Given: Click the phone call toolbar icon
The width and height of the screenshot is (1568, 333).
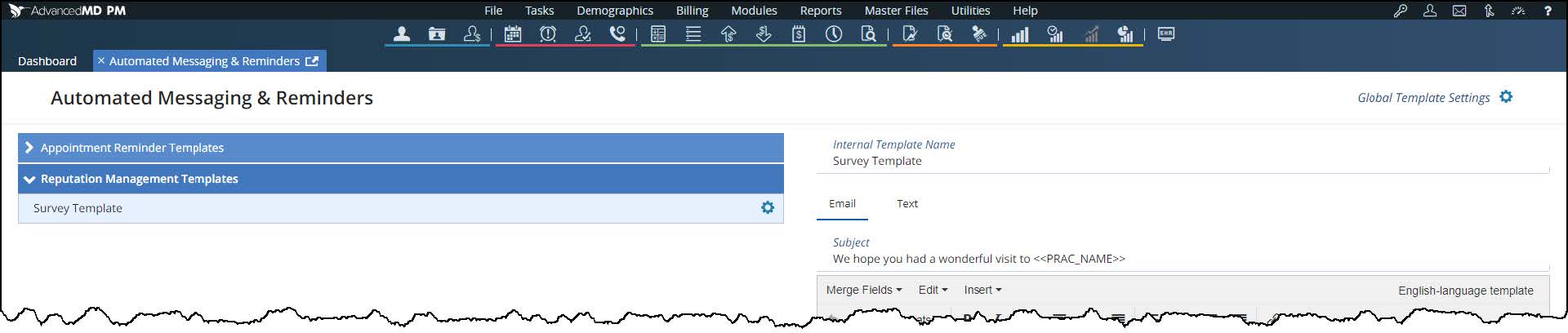Looking at the screenshot, I should [617, 34].
